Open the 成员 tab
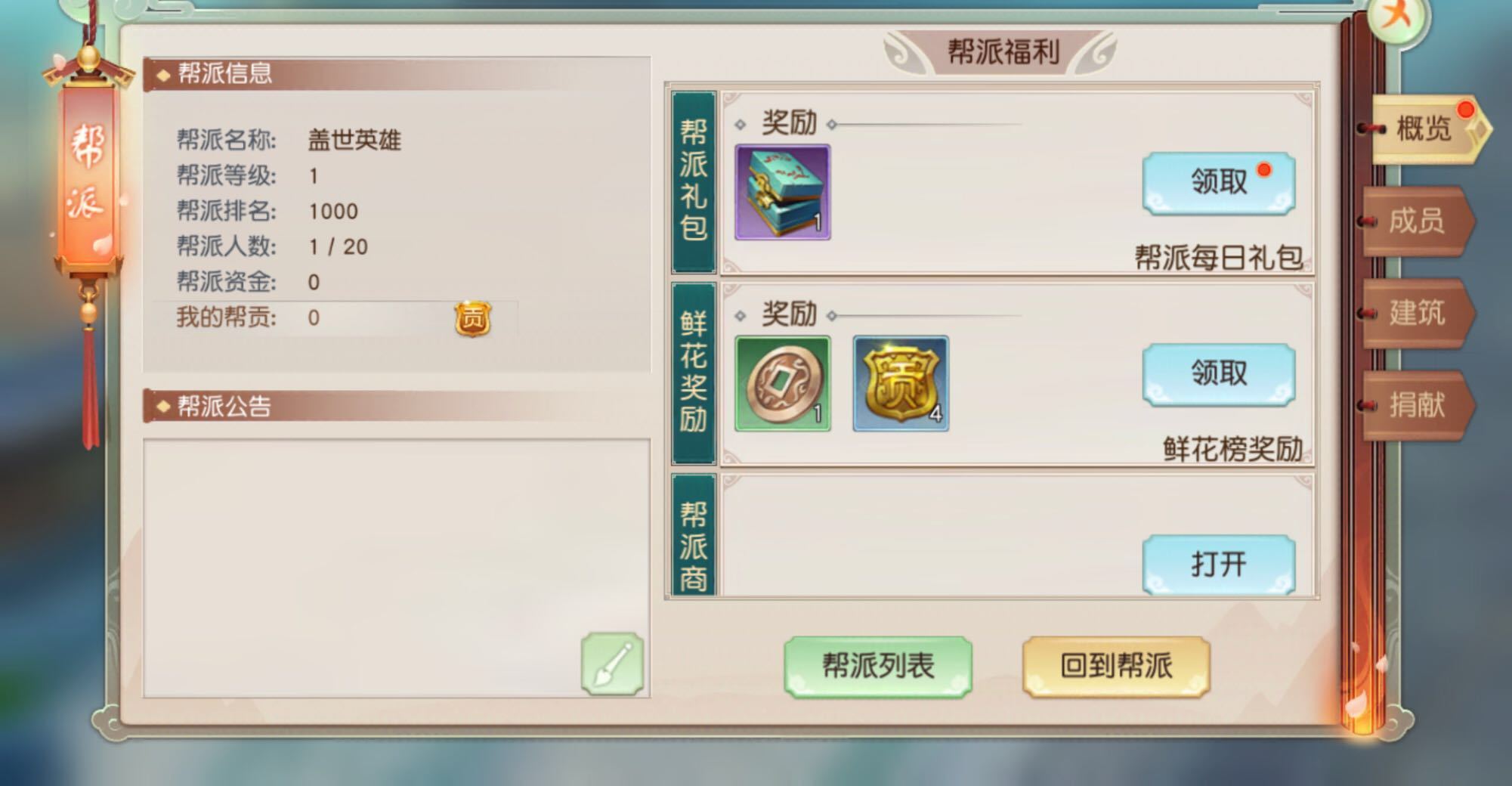This screenshot has width=1512, height=786. [x=1418, y=221]
